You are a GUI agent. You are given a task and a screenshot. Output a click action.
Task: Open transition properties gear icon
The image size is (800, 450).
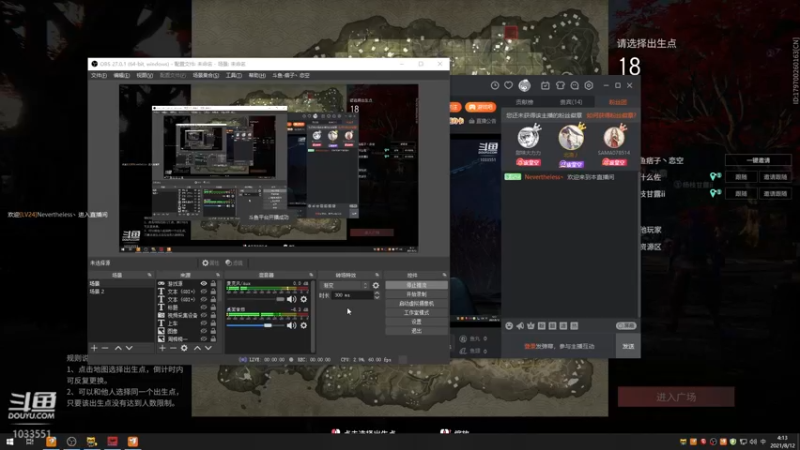click(376, 286)
